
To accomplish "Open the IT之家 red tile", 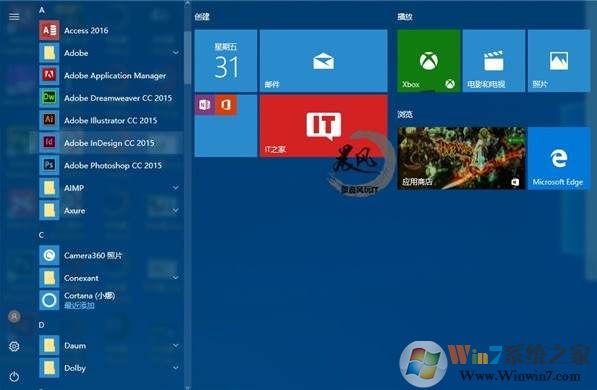I will tap(323, 126).
